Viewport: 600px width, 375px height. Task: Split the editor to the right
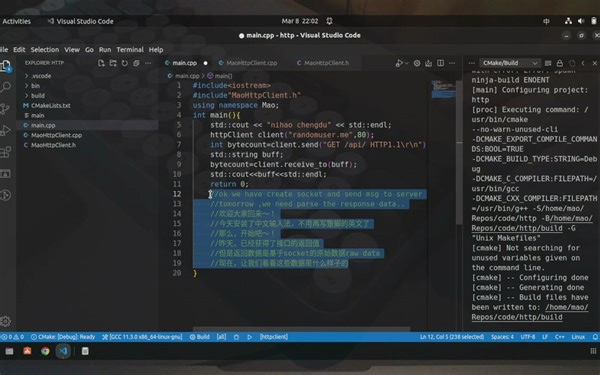[440, 63]
